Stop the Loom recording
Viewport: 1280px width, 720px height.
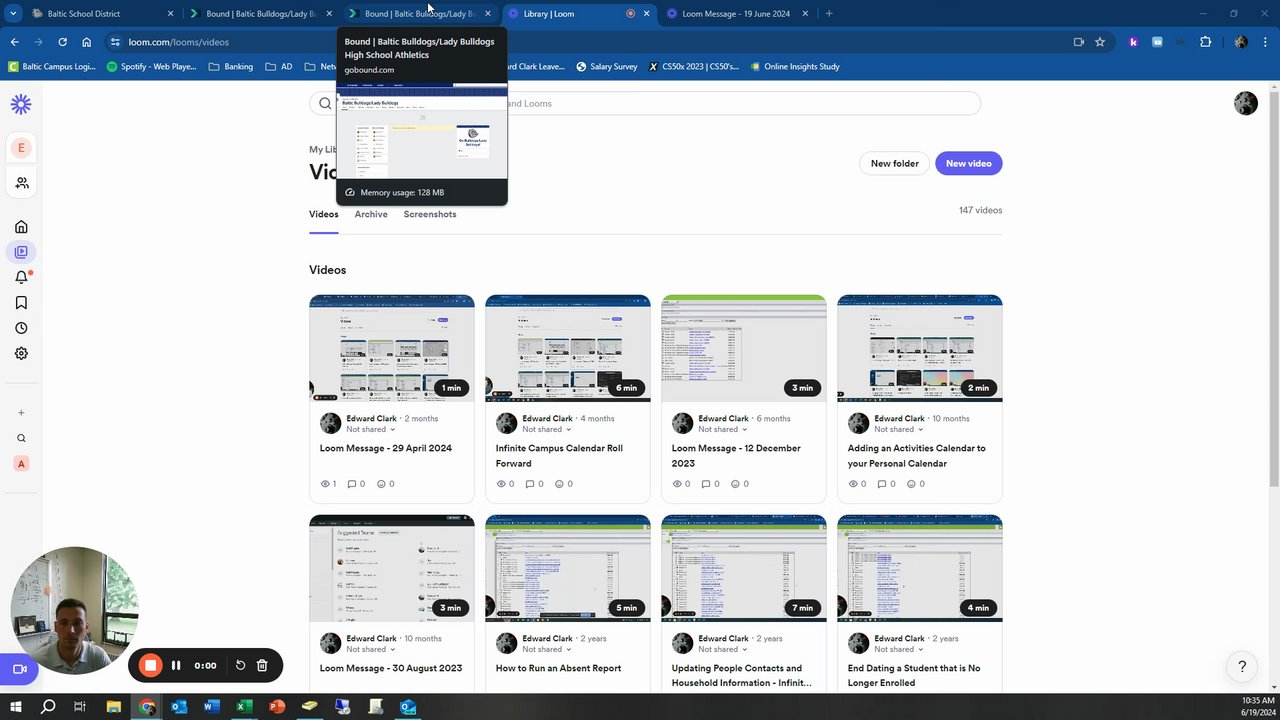pyautogui.click(x=150, y=665)
